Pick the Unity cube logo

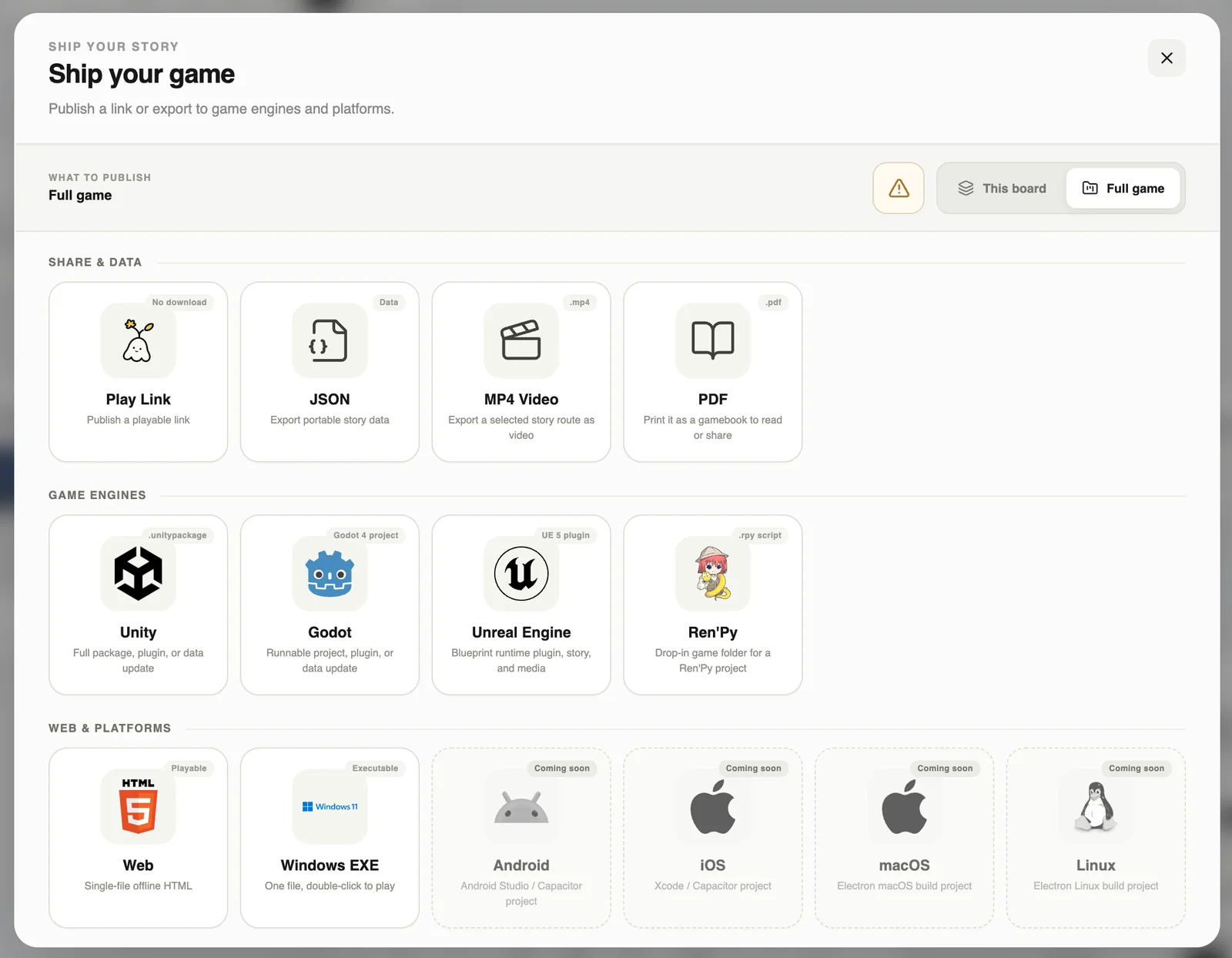pyautogui.click(x=139, y=574)
